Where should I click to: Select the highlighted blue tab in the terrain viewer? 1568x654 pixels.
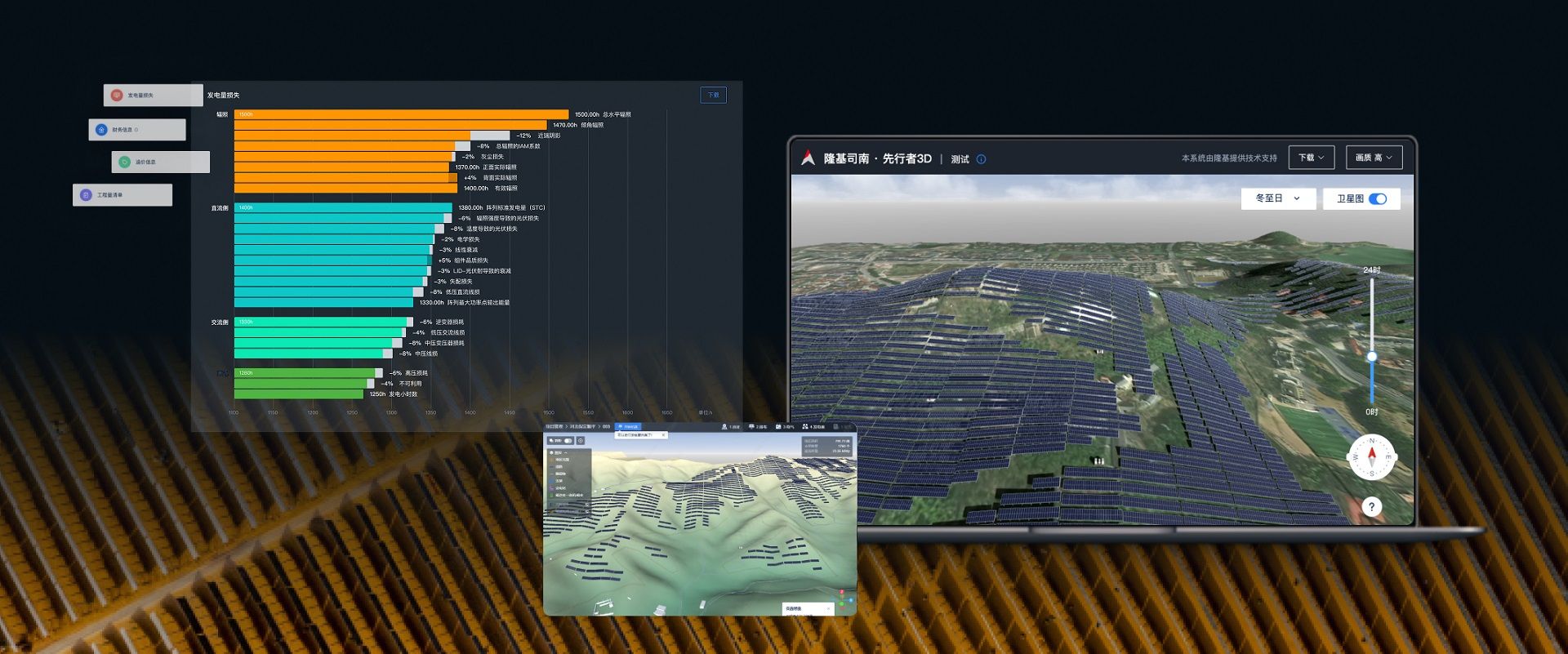[x=628, y=427]
